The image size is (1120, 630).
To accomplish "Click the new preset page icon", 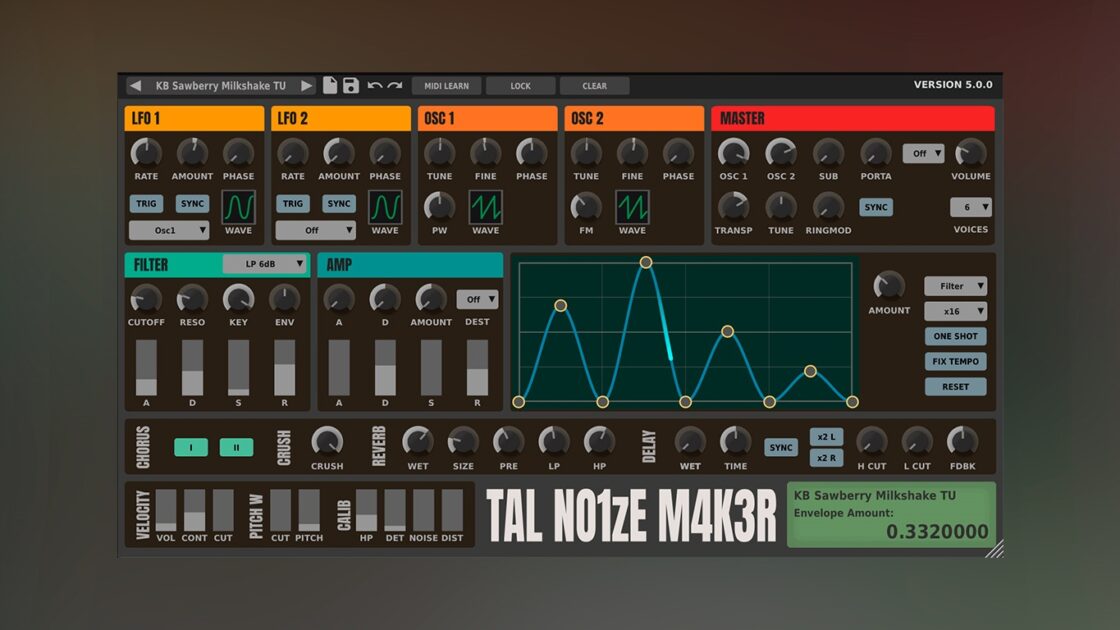I will click(x=330, y=85).
